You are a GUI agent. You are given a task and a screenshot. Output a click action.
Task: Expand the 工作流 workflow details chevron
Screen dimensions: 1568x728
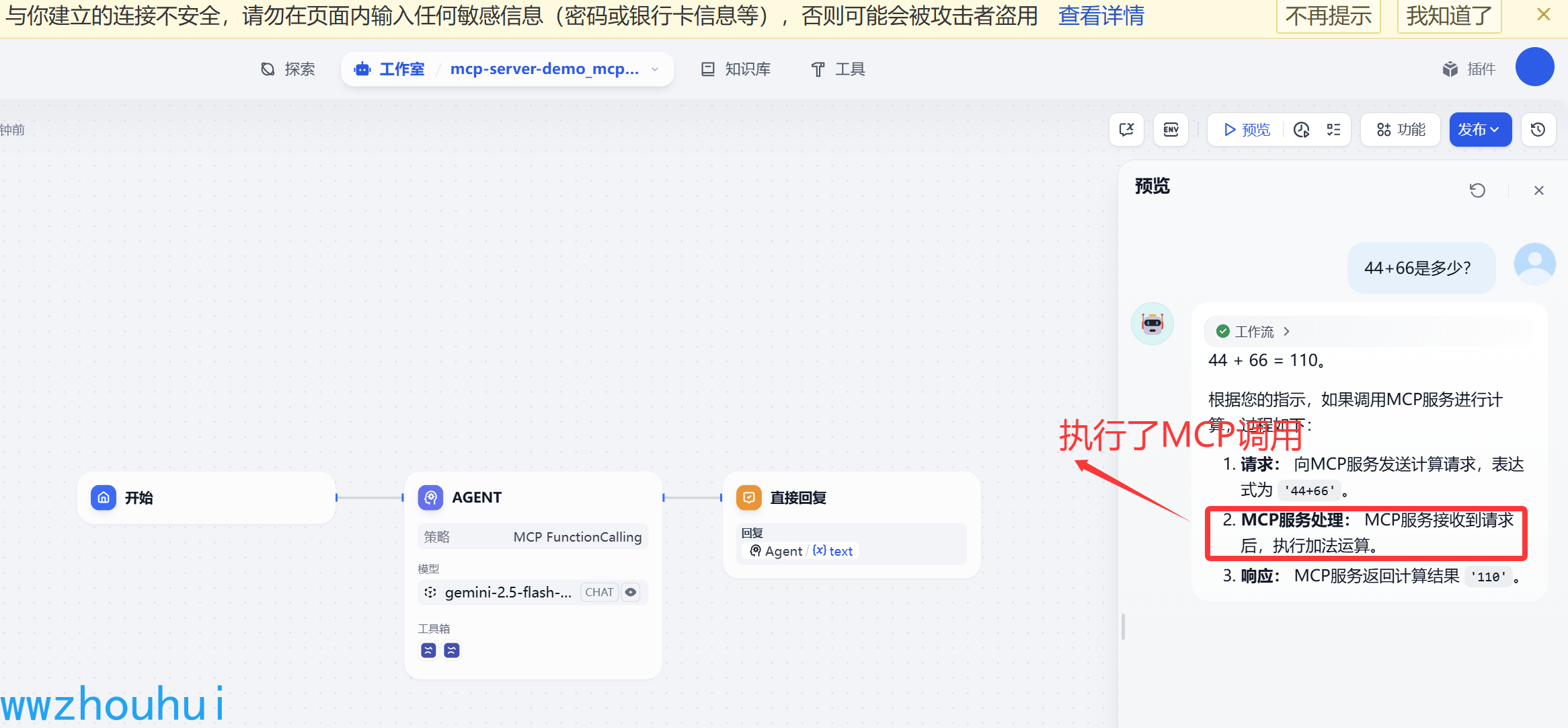pos(1286,331)
